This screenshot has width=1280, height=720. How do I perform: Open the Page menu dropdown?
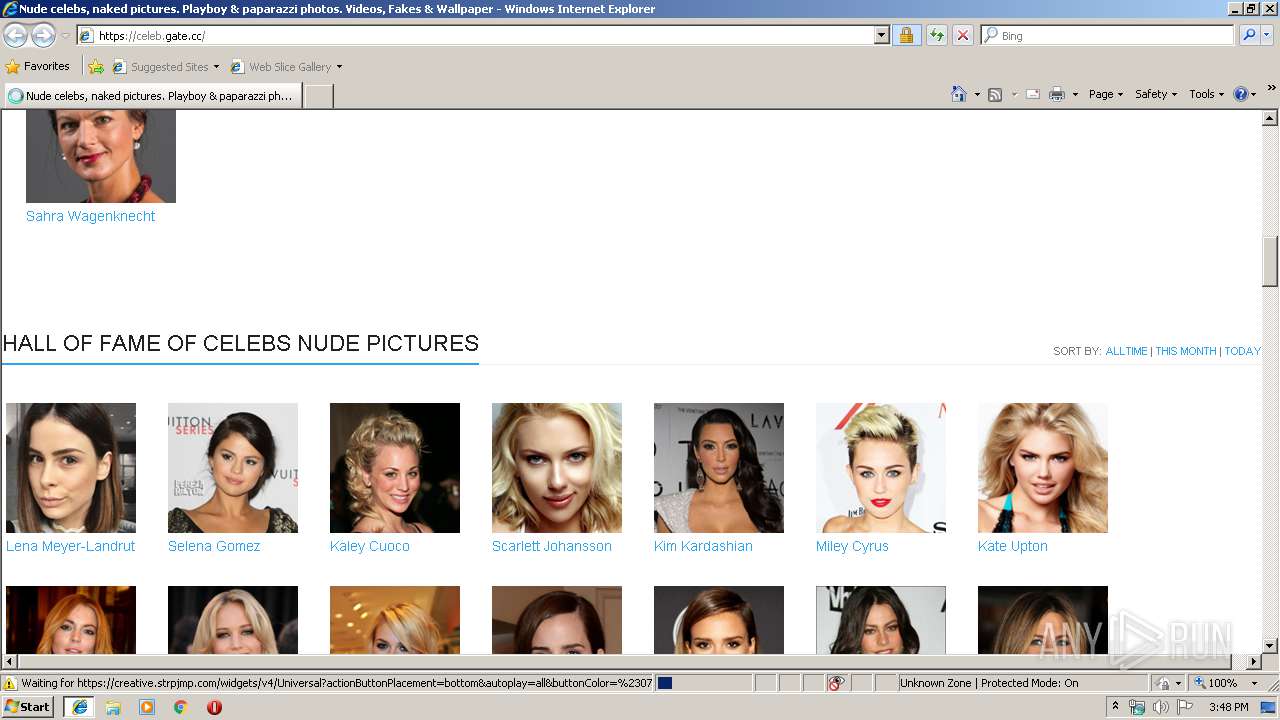(x=1105, y=94)
